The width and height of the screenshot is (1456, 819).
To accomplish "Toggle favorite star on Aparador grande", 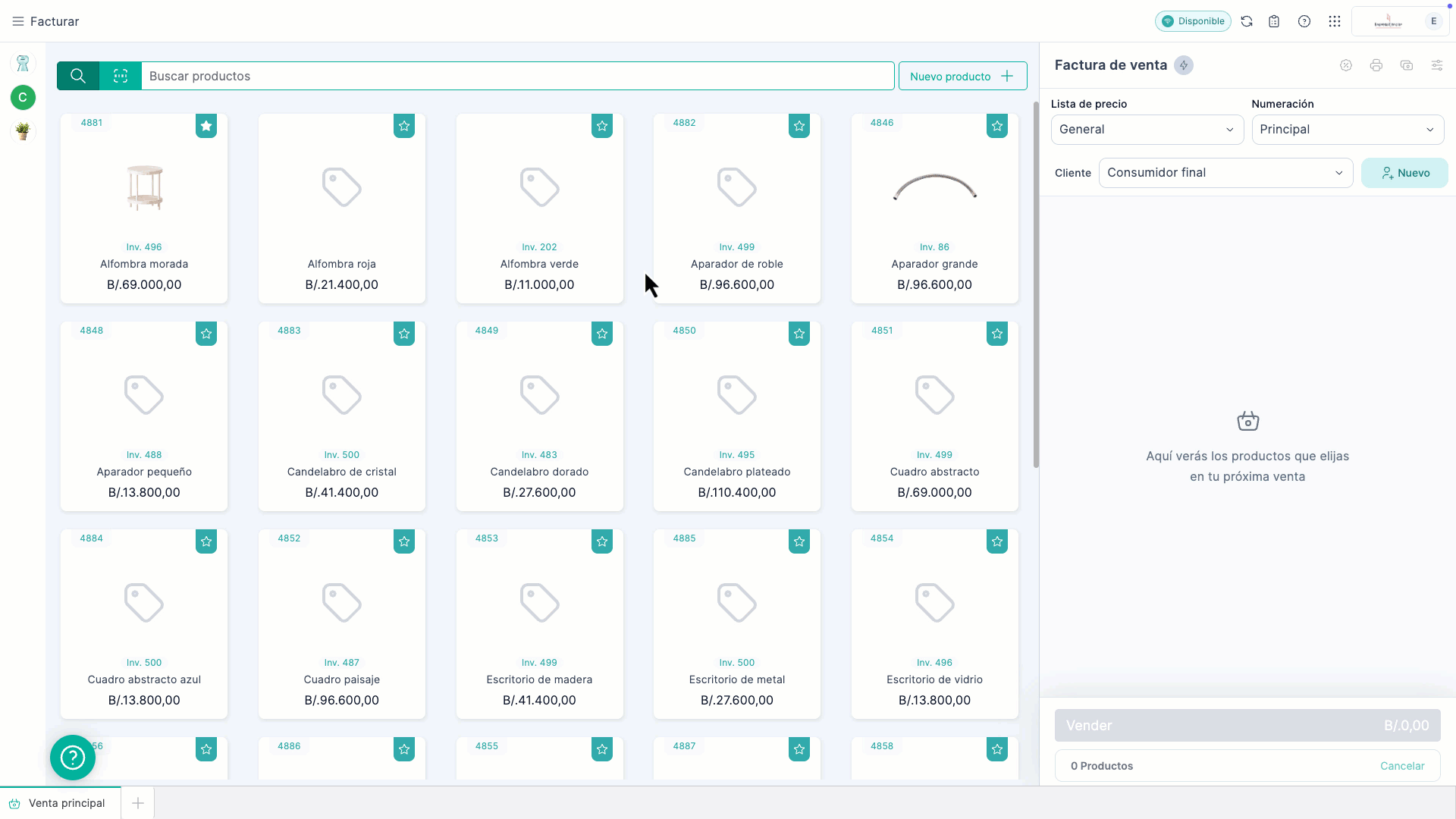I will (x=996, y=126).
